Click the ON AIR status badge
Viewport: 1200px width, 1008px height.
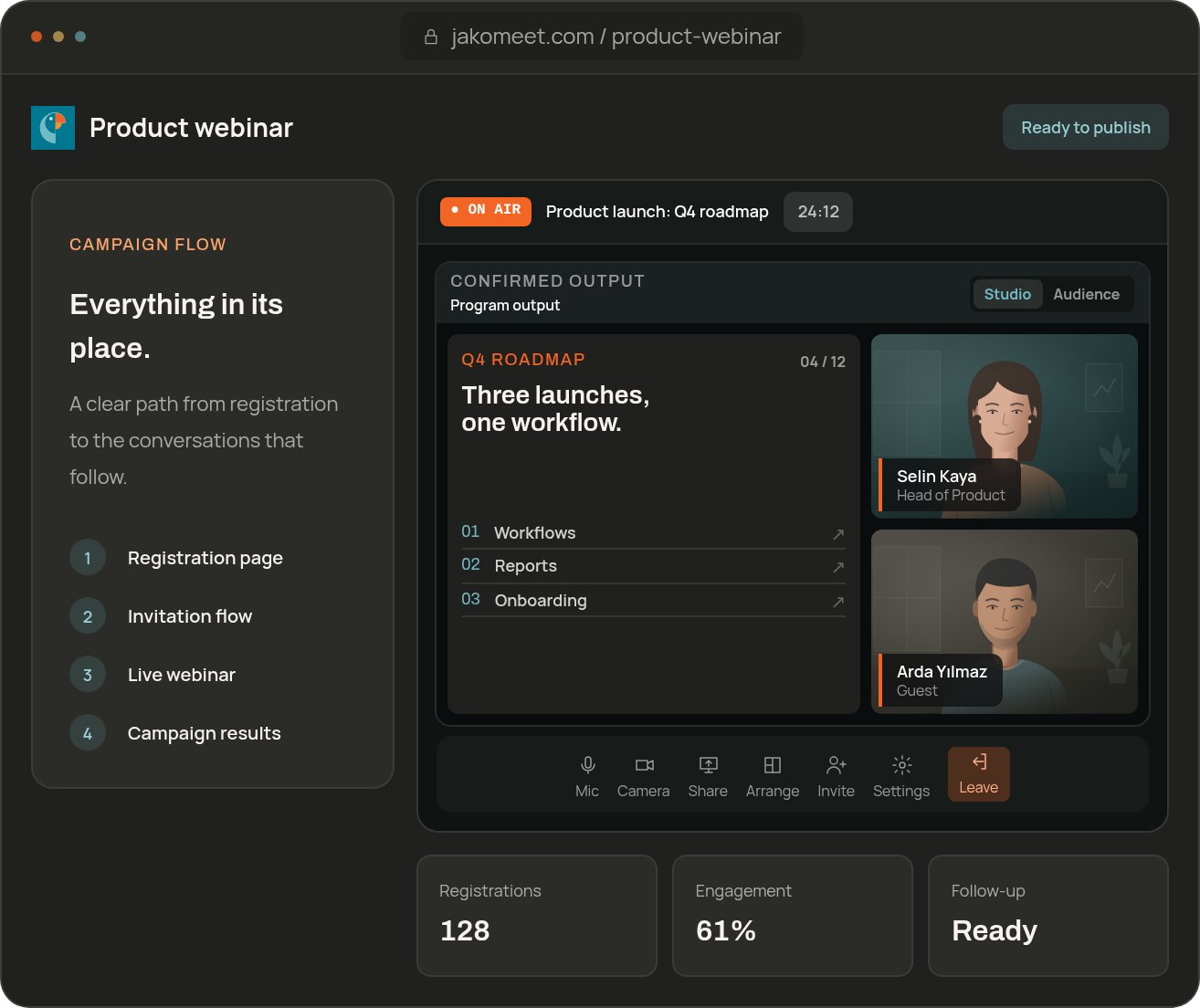click(486, 211)
